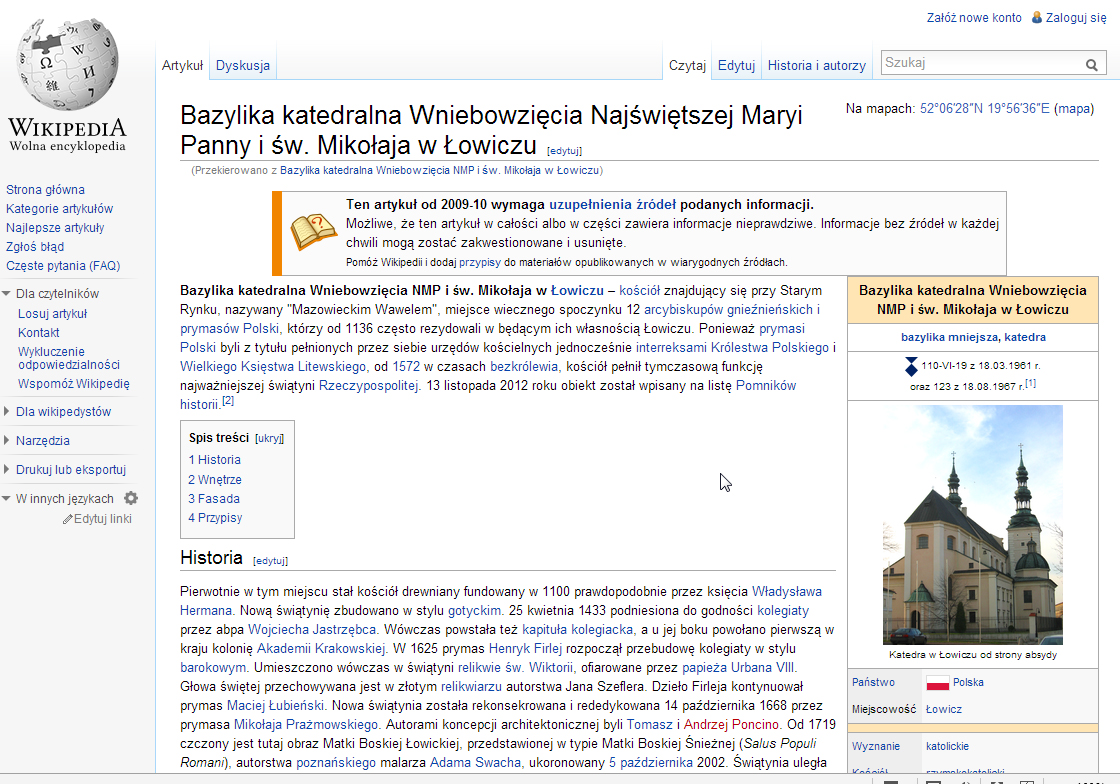Viewport: 1120px width, 784px height.
Task: Open the Państwo infobox label link
Action: 873,683
